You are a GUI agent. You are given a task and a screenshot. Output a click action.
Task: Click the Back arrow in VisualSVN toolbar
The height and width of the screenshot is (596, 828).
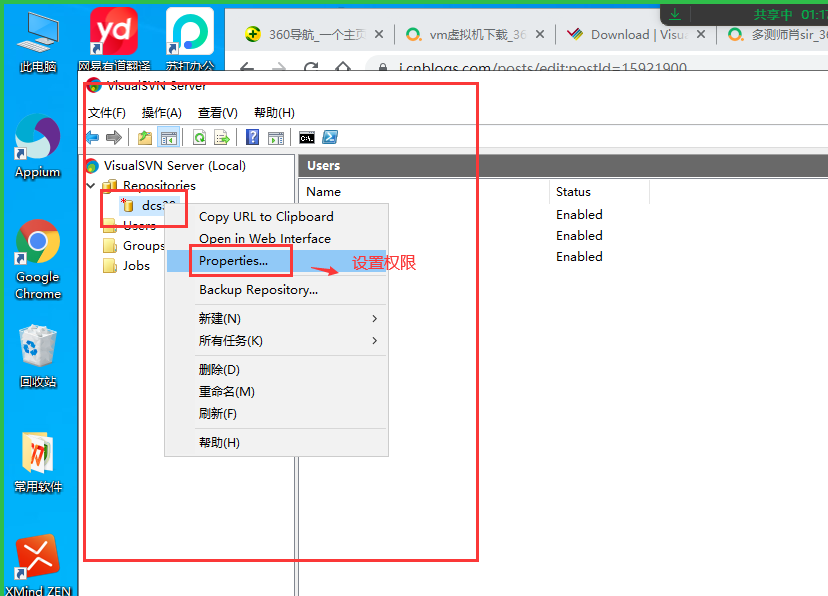click(x=92, y=138)
